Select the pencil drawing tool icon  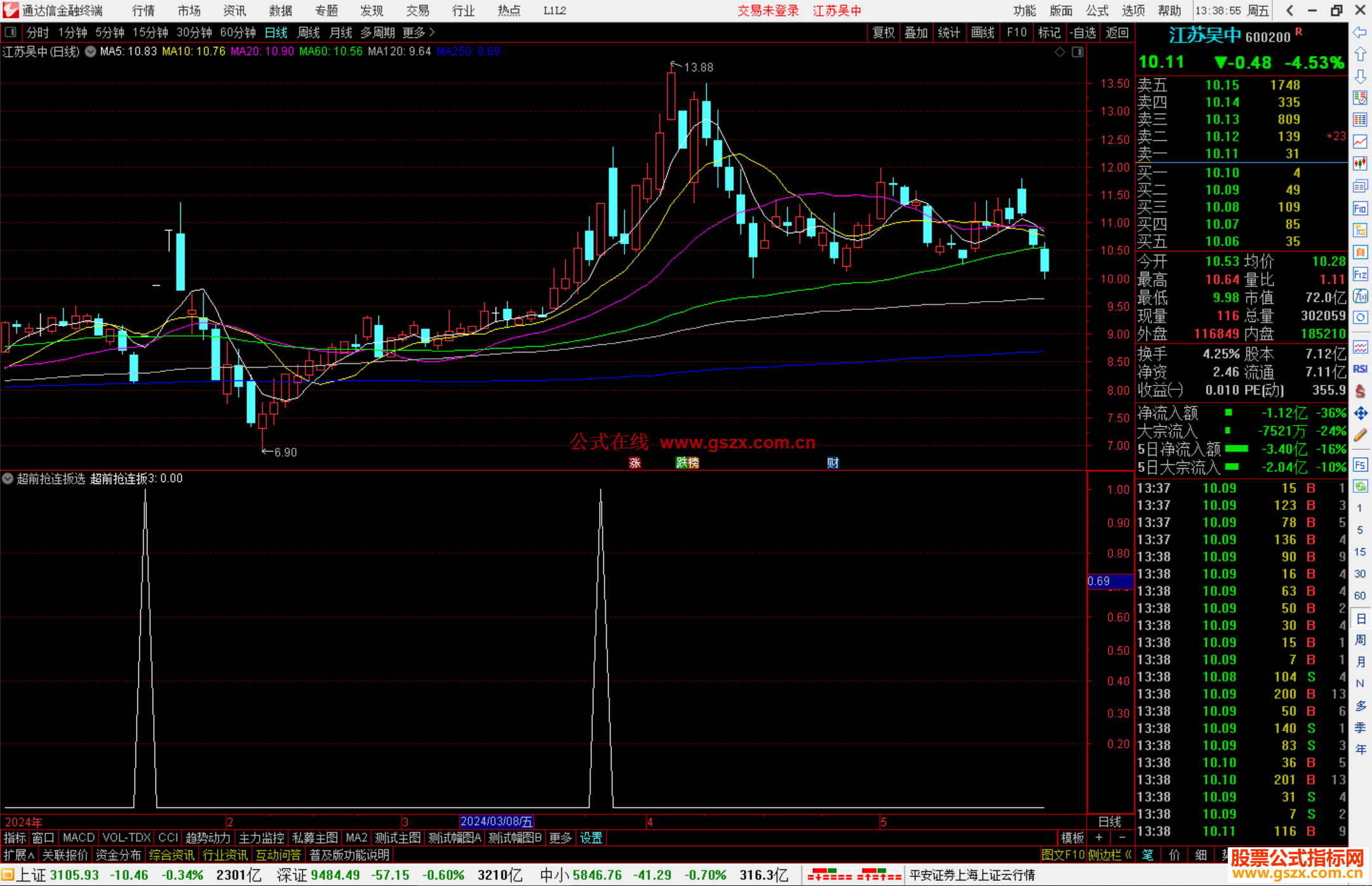[1360, 435]
